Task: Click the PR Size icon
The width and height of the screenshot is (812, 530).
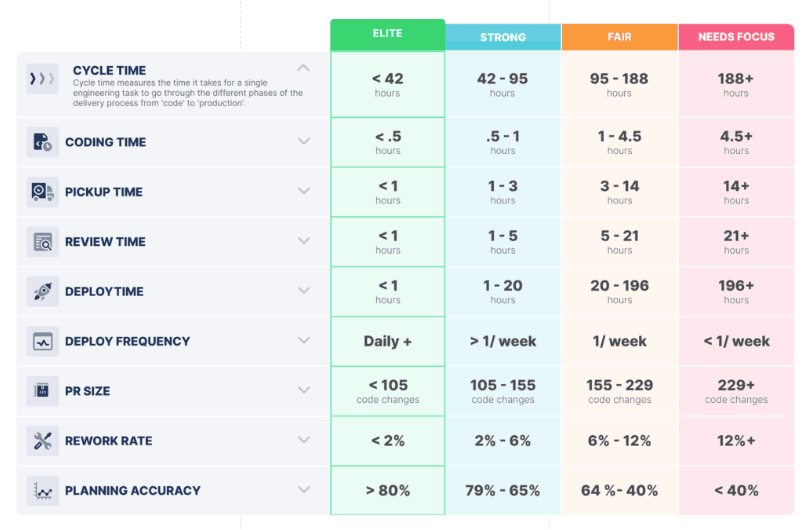Action: (x=42, y=391)
